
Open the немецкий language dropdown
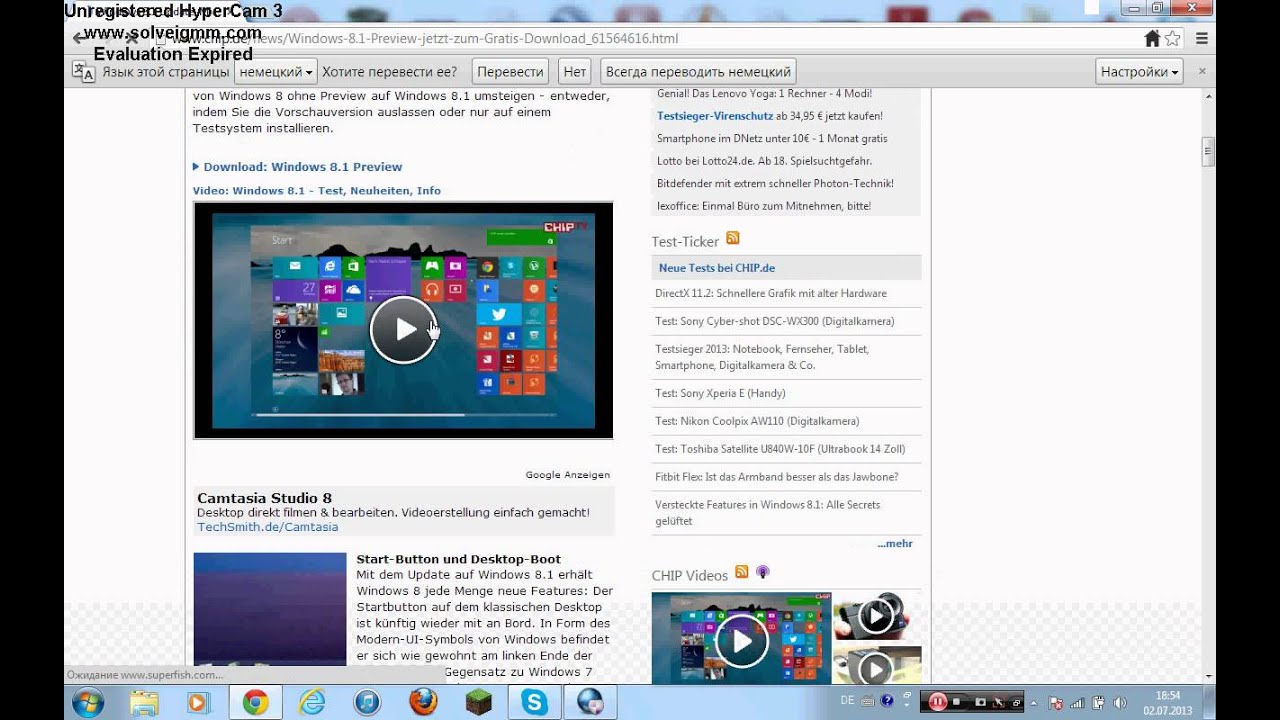tap(277, 72)
